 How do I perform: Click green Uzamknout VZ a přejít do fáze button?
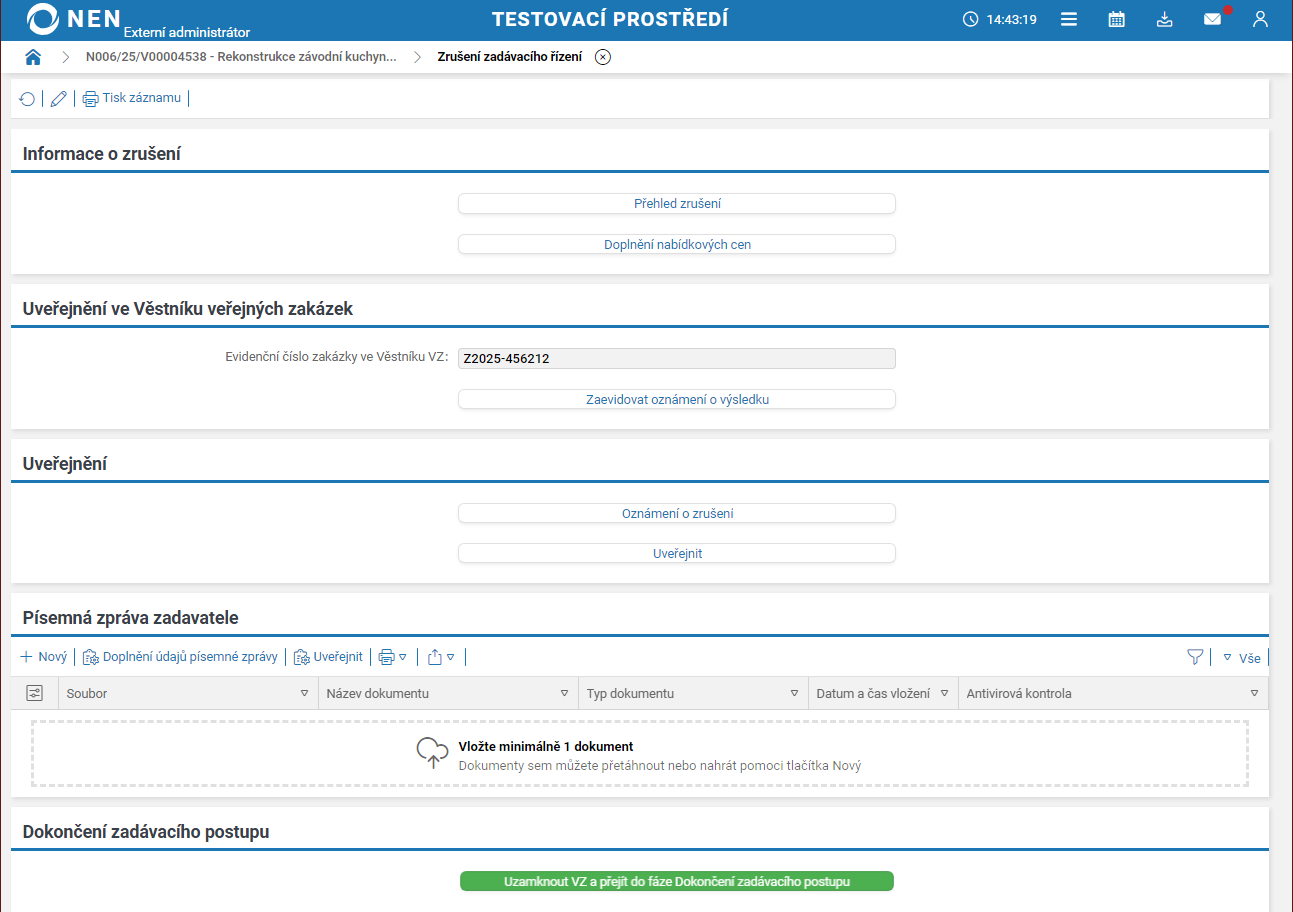[677, 881]
